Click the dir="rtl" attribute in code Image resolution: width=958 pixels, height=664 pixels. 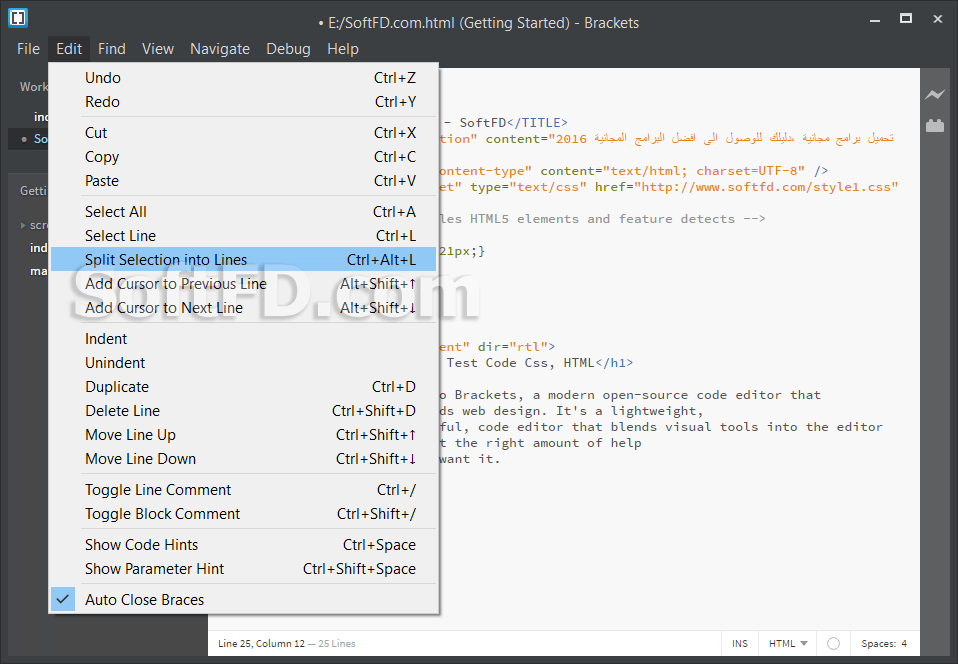coord(513,347)
